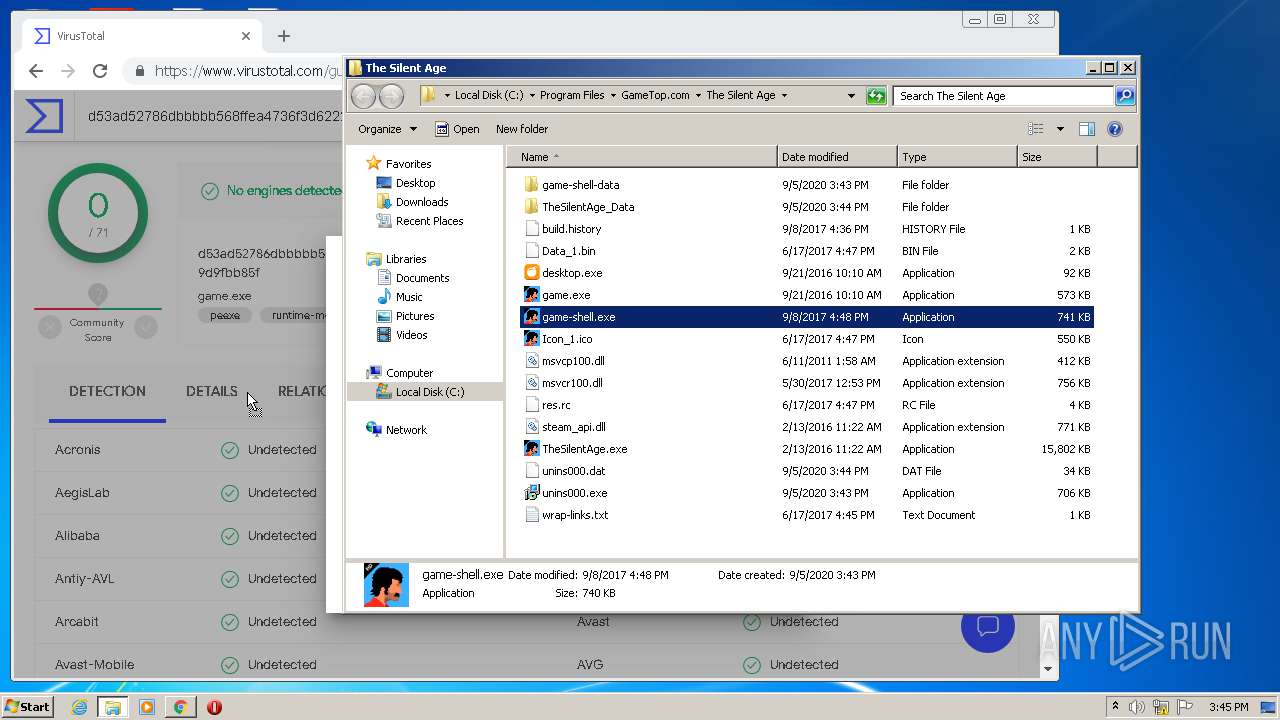The height and width of the screenshot is (720, 1280).
Task: Expand the GameTop.com breadcrumb arrow
Action: (698, 96)
